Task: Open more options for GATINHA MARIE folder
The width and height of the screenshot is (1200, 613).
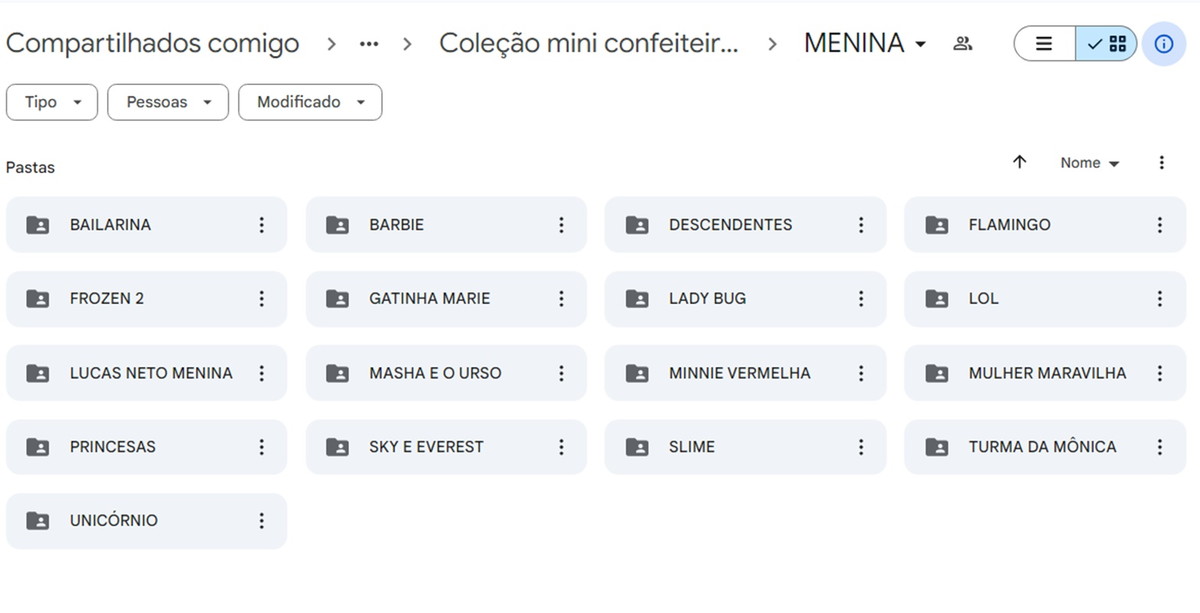Action: (x=561, y=299)
